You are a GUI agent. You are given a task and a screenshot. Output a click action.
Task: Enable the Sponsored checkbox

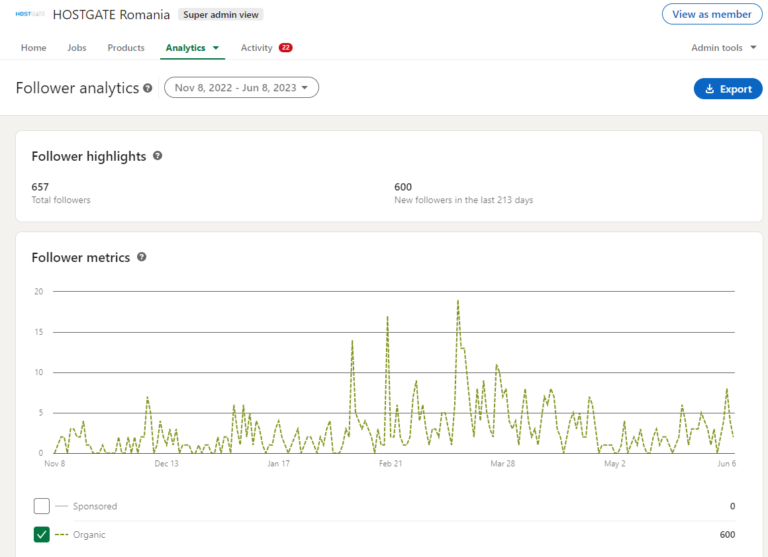click(41, 506)
